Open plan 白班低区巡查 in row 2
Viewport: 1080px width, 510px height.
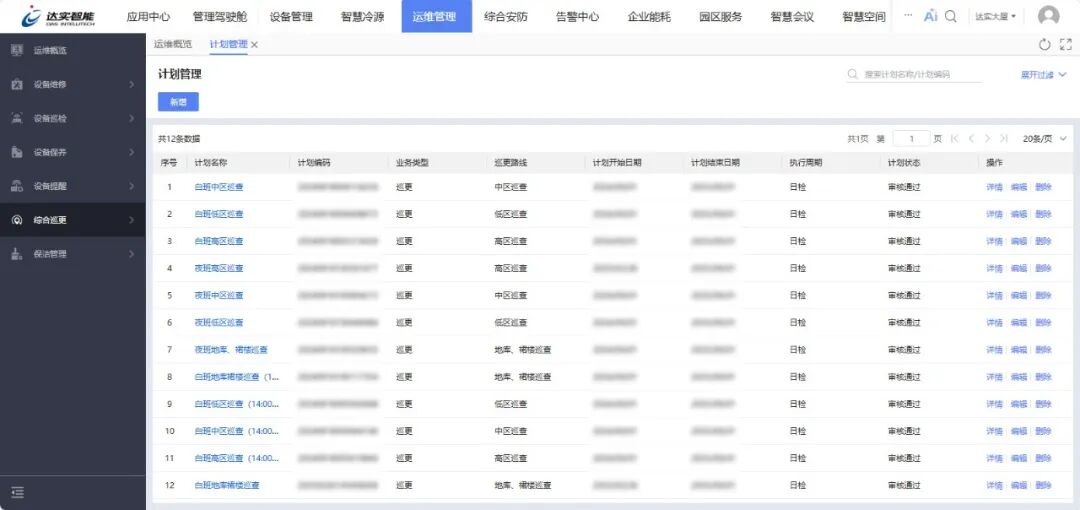(219, 214)
